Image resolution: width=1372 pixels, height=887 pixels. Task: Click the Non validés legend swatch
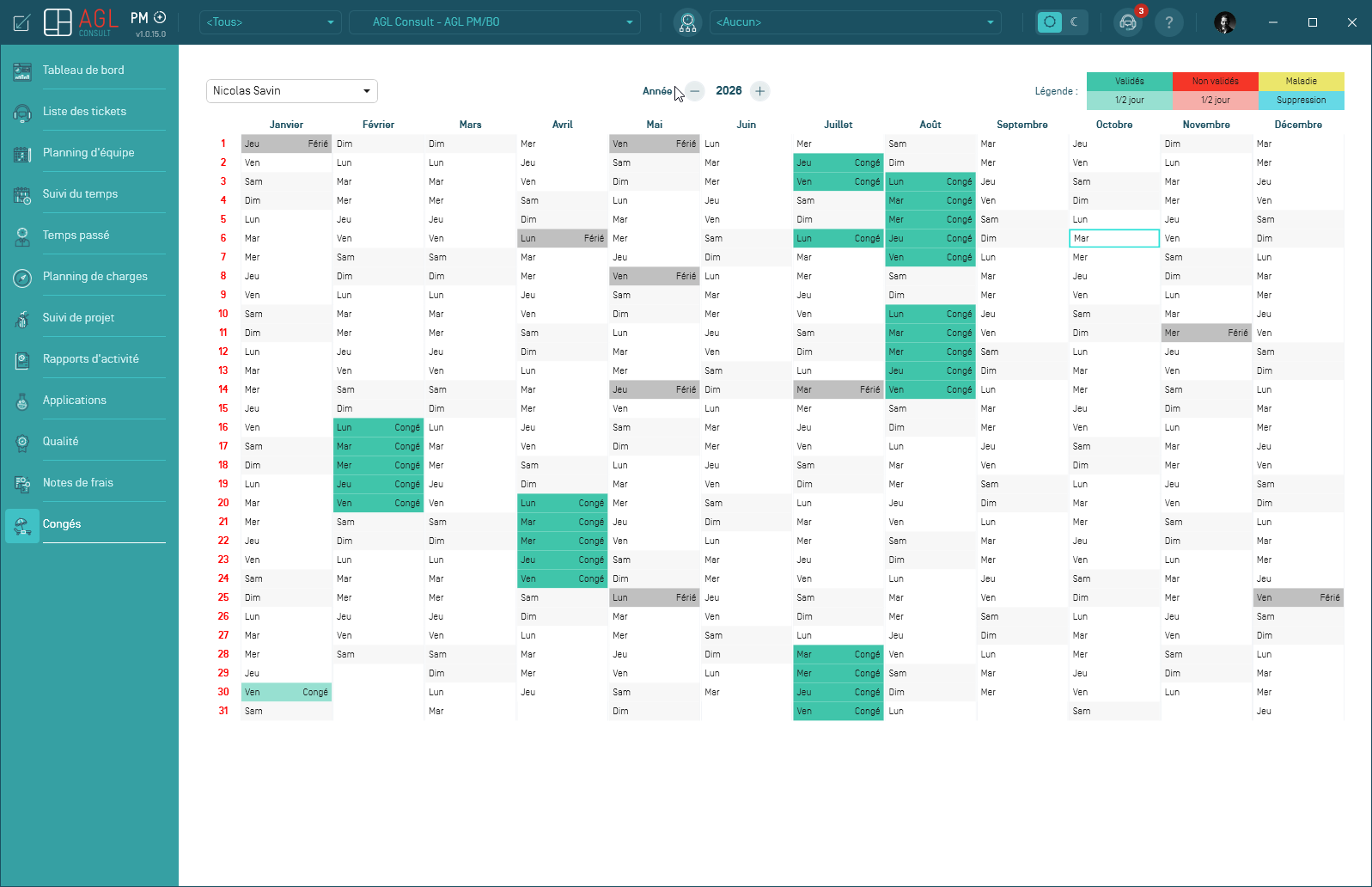click(1216, 82)
